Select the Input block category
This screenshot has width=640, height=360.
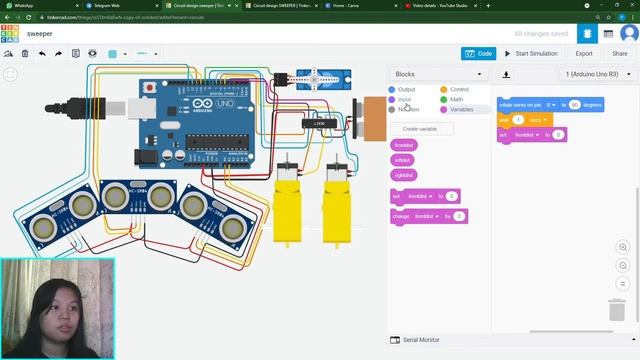400,99
